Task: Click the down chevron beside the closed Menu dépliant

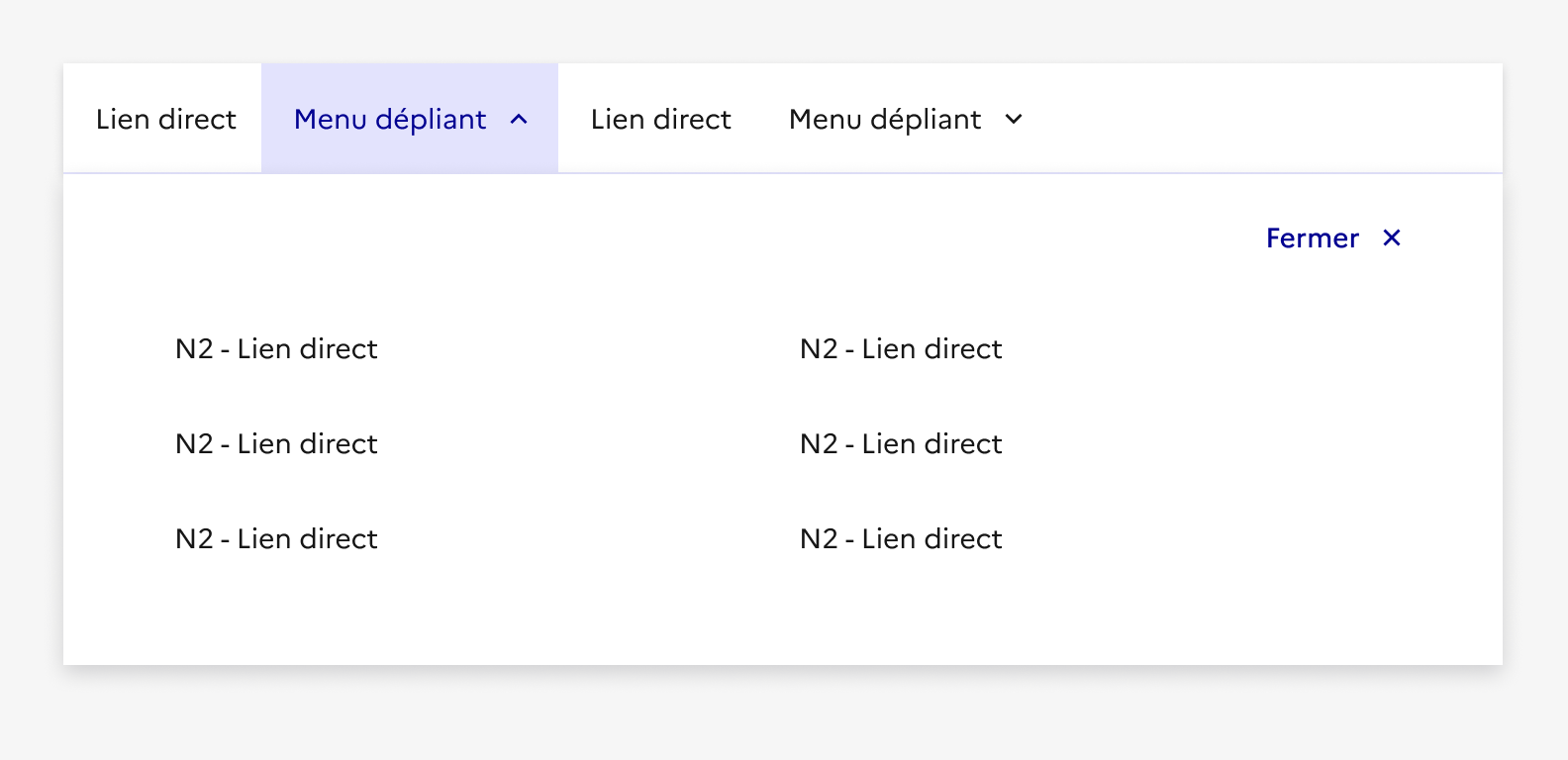Action: [x=1014, y=120]
